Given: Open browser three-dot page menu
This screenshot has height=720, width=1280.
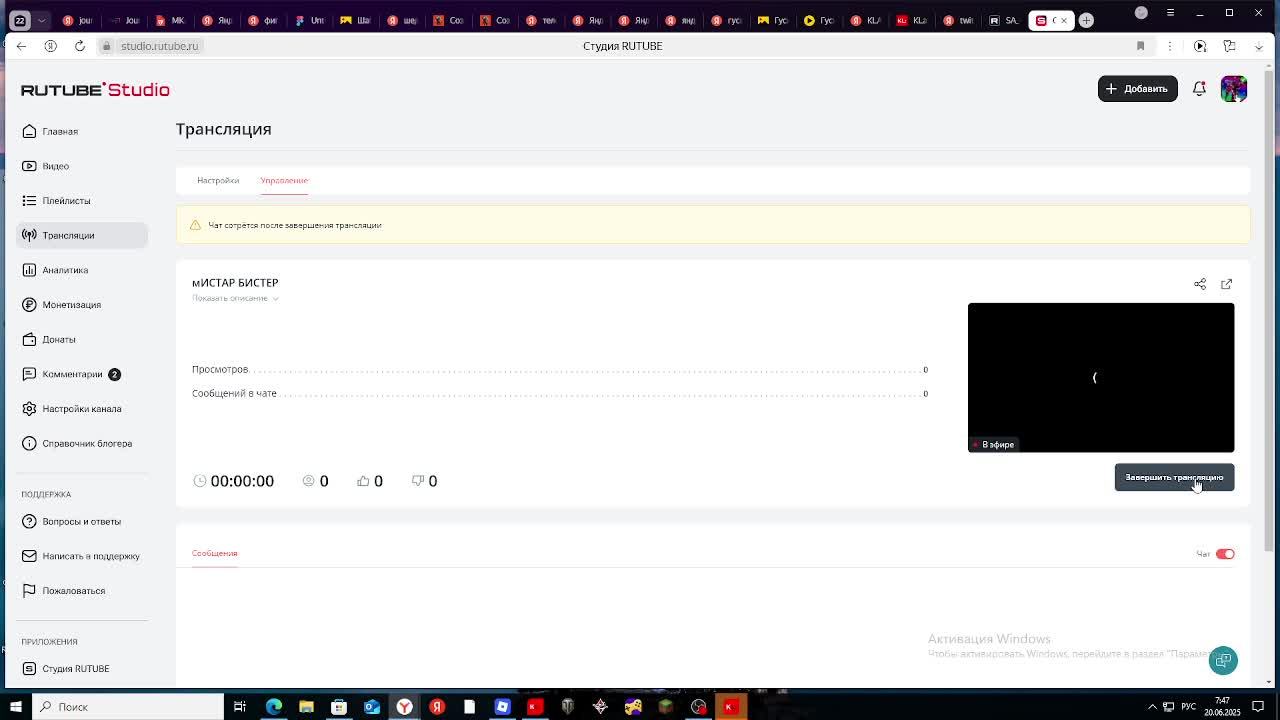Looking at the screenshot, I should click(x=1169, y=46).
